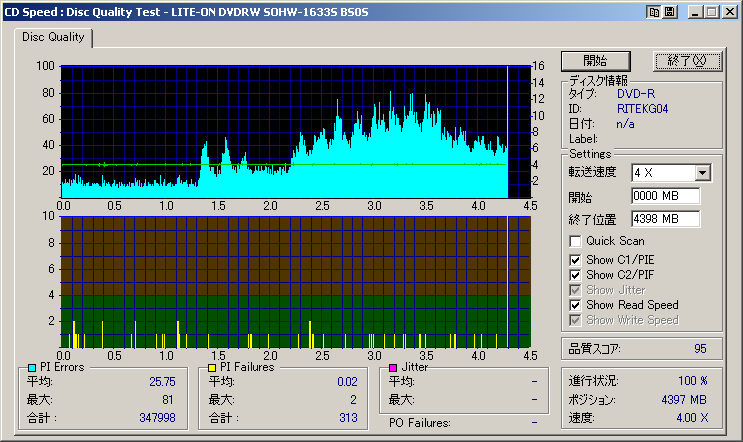Click the PI Failures 合計 value 313
The height and width of the screenshot is (442, 743).
348,418
